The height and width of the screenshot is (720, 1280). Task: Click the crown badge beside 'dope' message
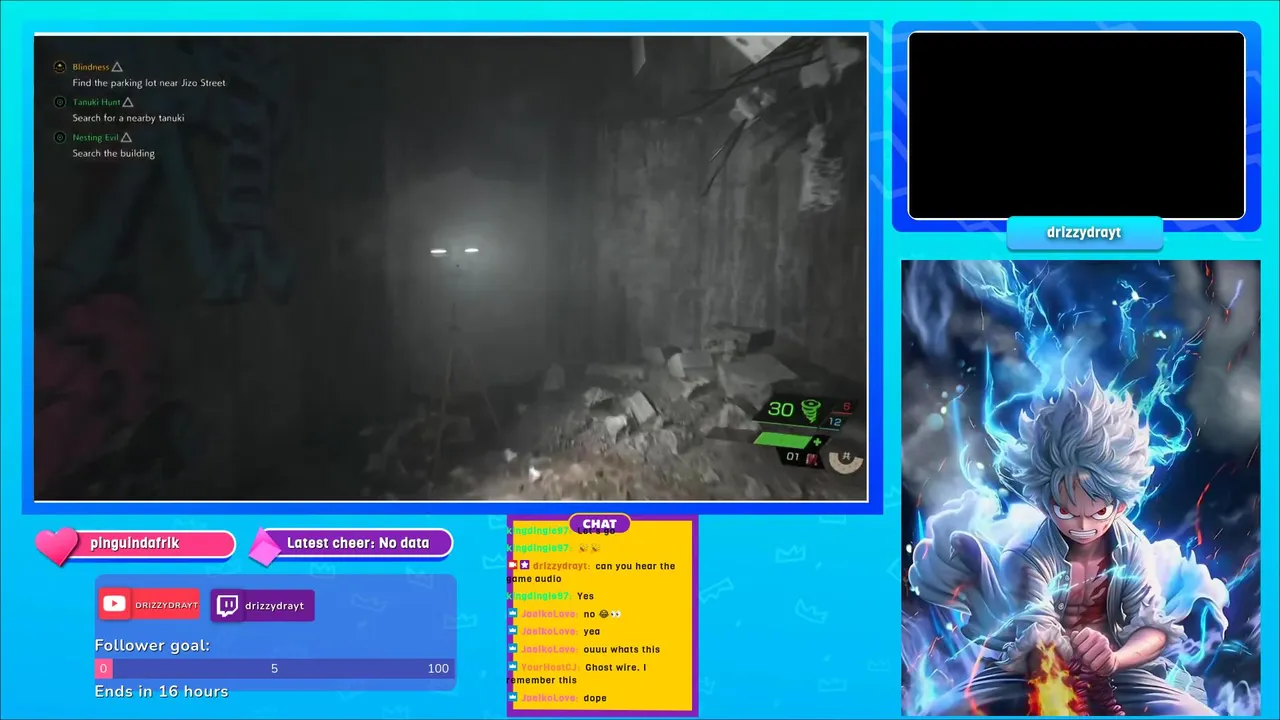tap(513, 697)
